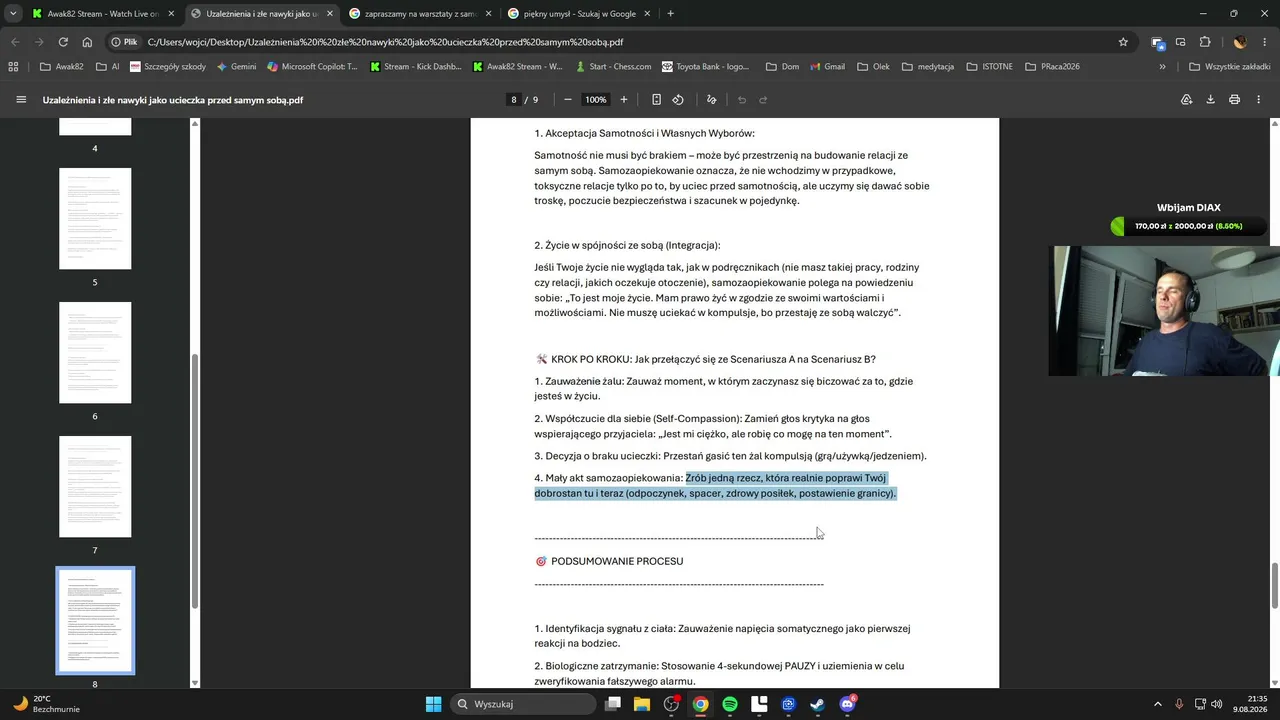Screen dimensions: 1280x720
Task: Open Awak82 bookmark folder
Action: [x=62, y=67]
